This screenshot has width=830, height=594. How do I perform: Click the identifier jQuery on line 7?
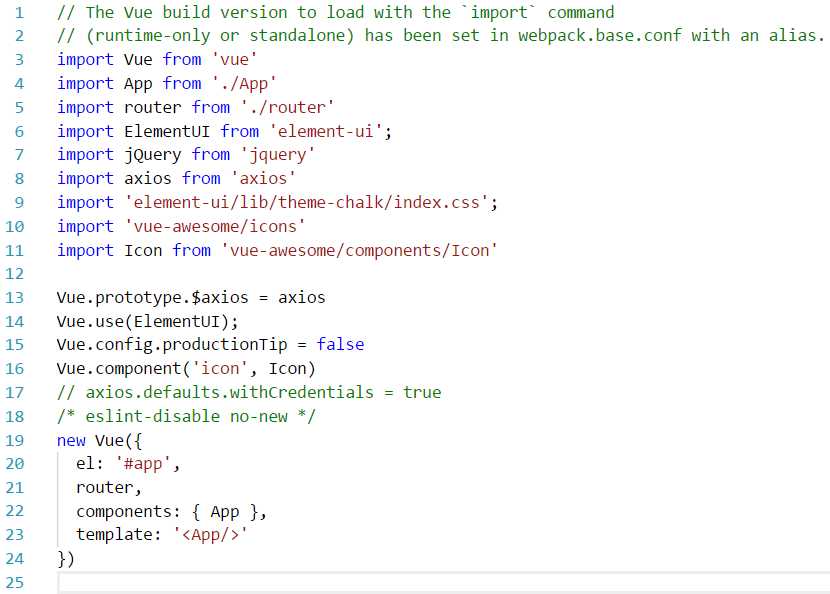153,155
